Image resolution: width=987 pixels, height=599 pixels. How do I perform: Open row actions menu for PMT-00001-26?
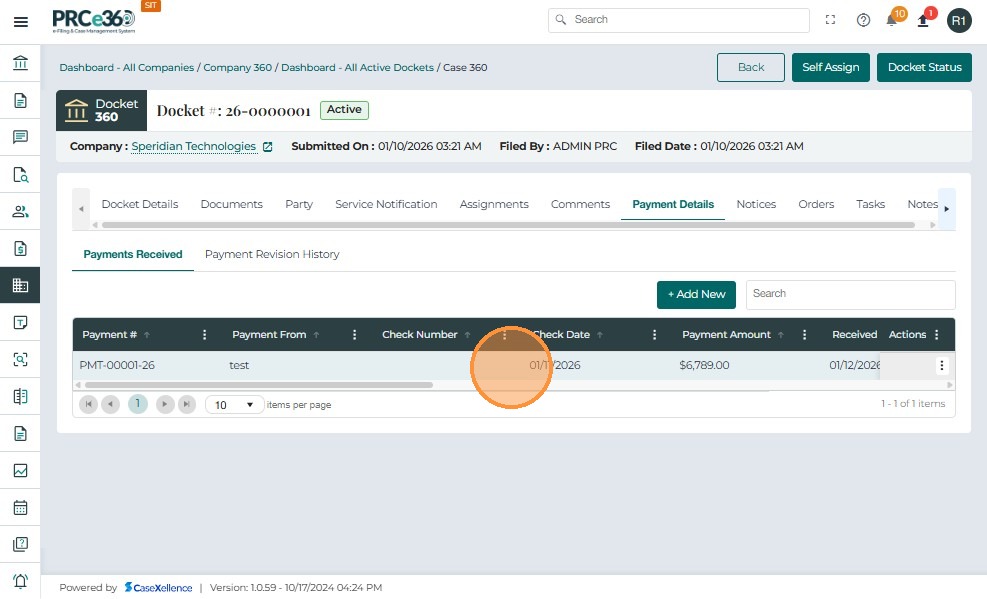pyautogui.click(x=941, y=366)
